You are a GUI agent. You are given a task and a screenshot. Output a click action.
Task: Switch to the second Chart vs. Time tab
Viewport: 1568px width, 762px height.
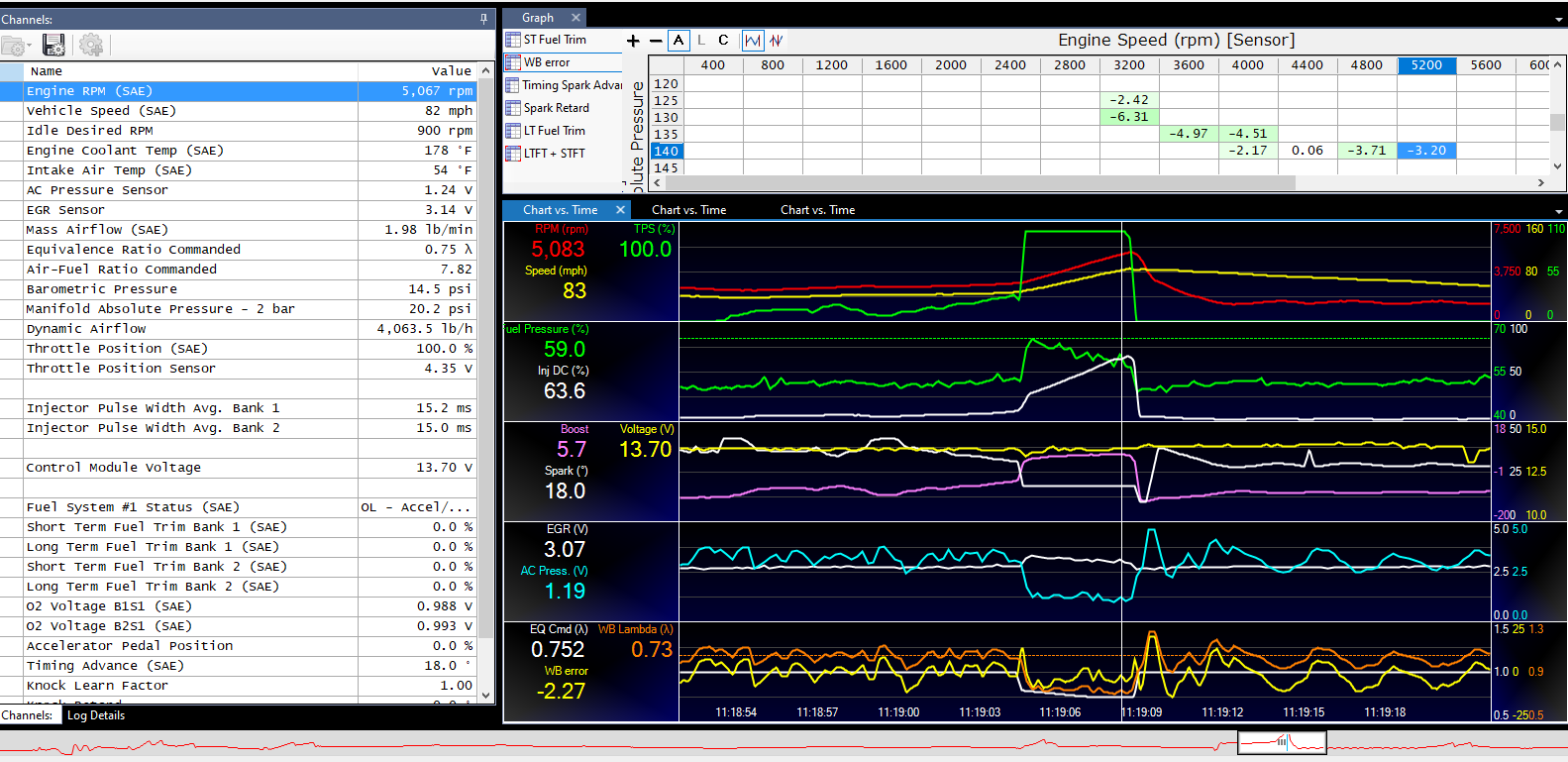(688, 210)
